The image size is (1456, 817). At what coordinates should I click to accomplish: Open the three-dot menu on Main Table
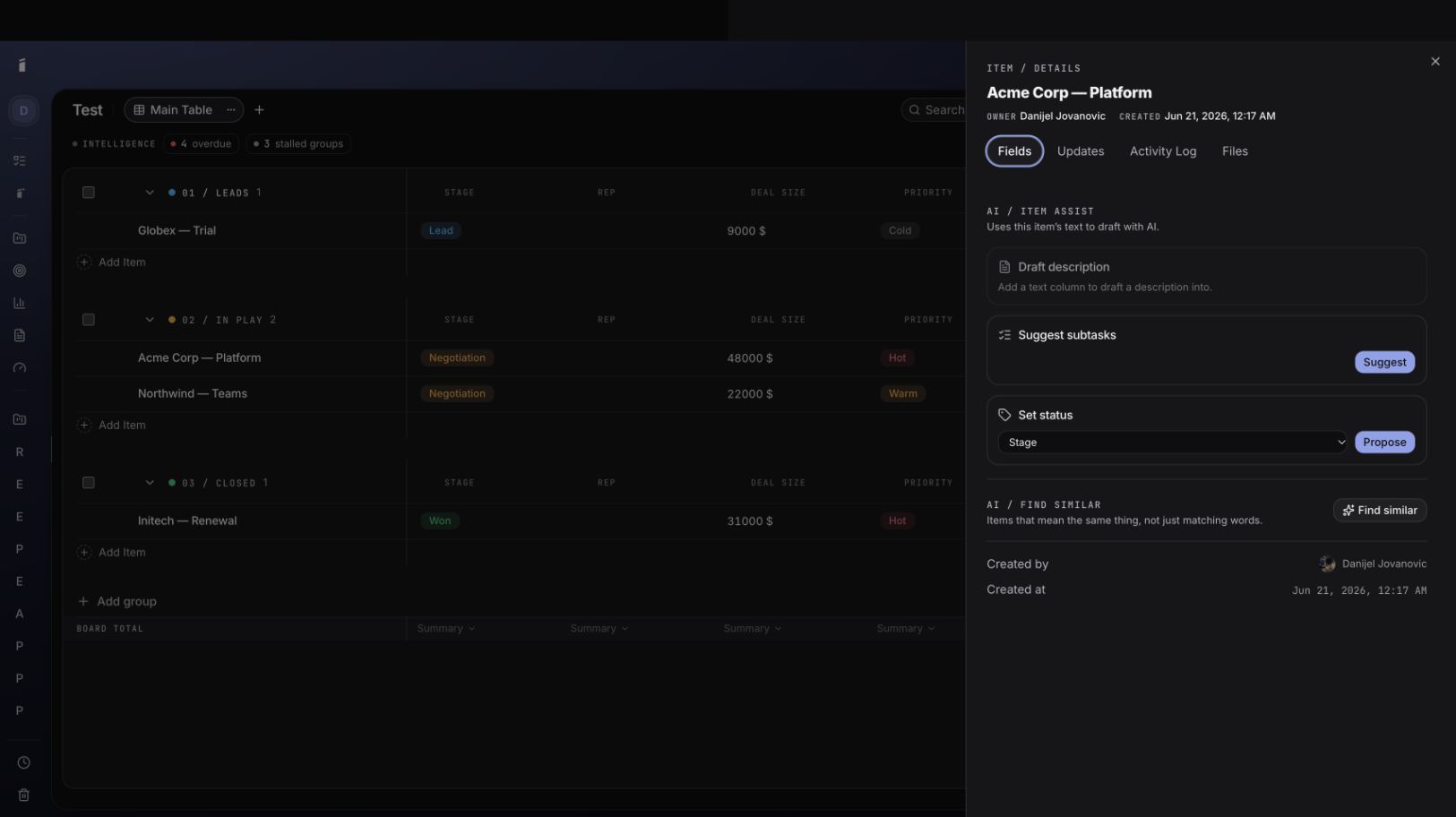point(231,110)
